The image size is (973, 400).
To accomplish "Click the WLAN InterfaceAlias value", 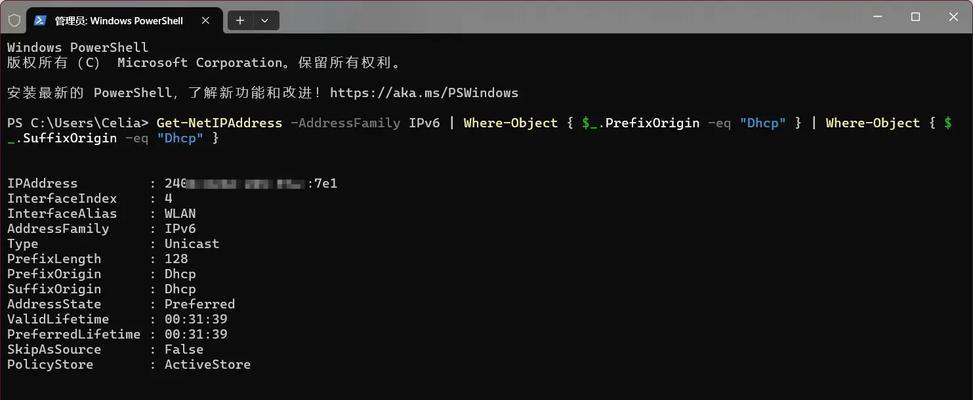I will click(x=180, y=213).
